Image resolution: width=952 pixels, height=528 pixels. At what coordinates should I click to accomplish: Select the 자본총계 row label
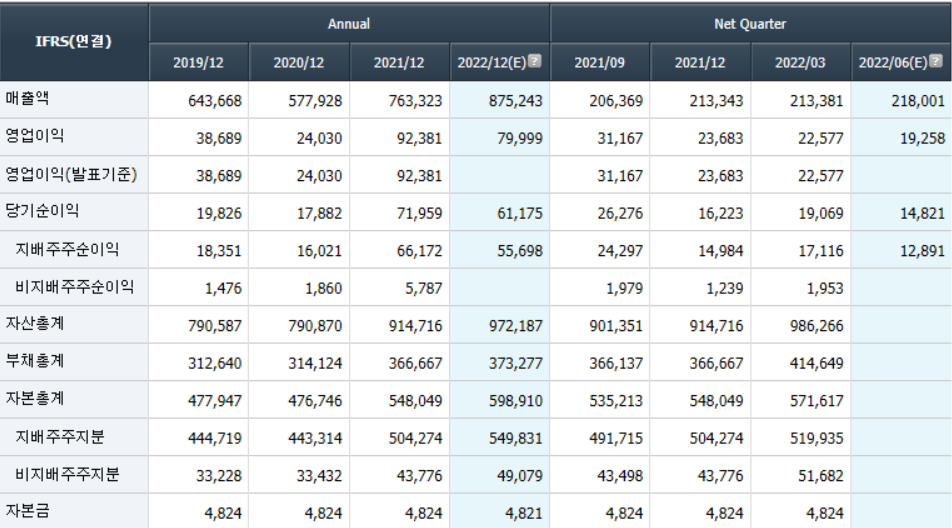tap(35, 399)
